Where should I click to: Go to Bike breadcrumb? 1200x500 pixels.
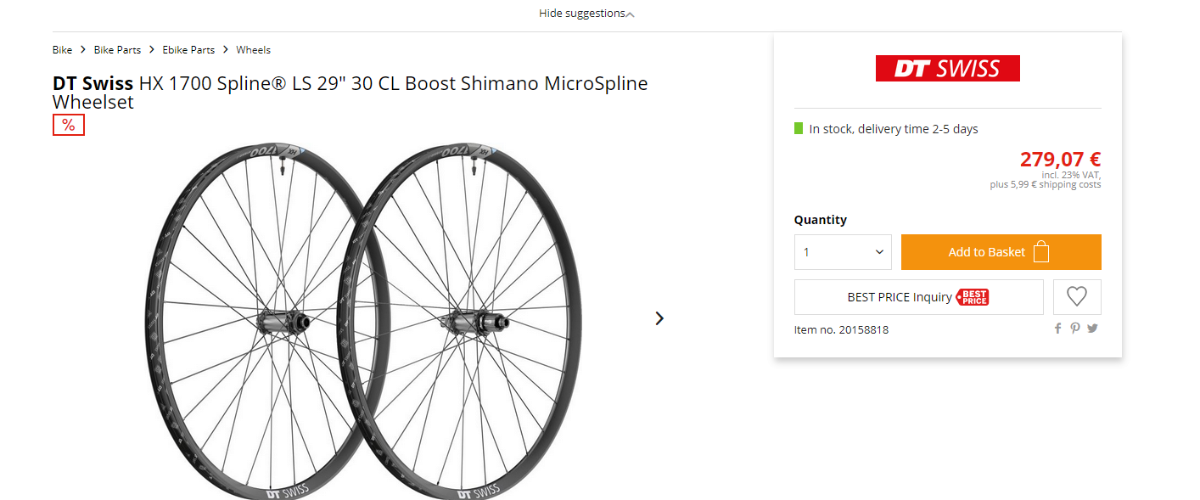click(62, 50)
